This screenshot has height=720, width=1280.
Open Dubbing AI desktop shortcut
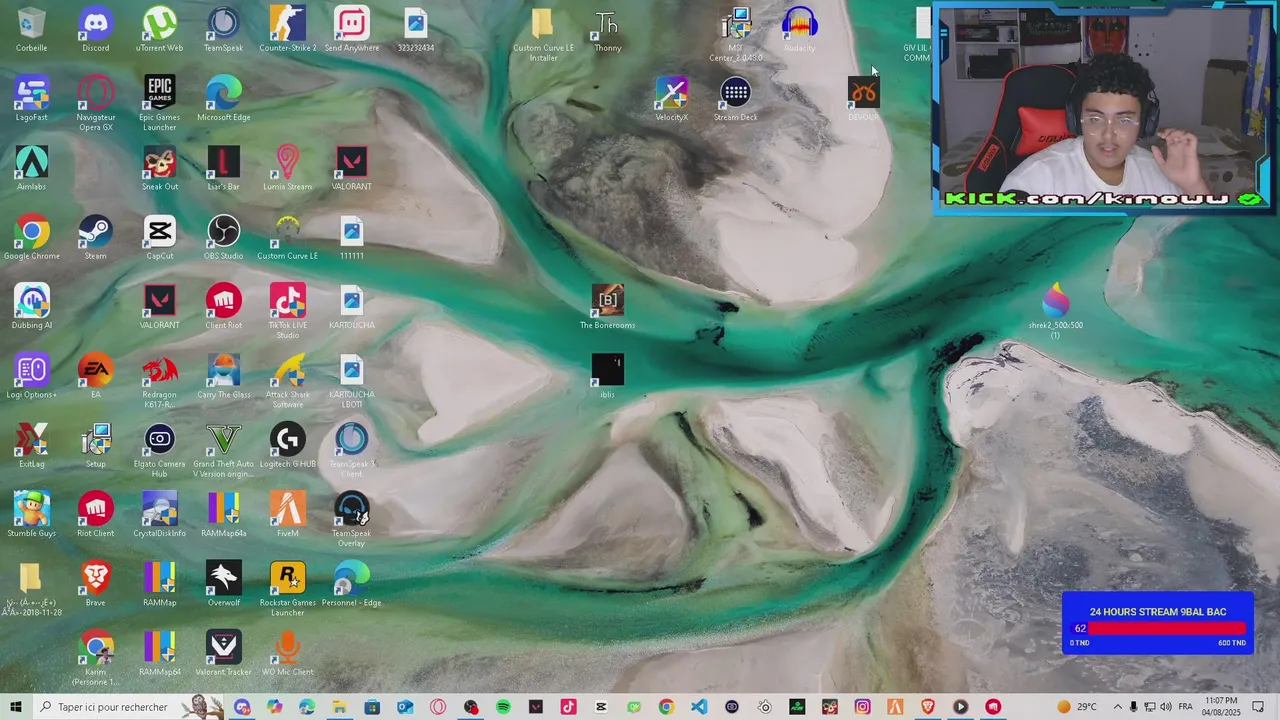(31, 306)
